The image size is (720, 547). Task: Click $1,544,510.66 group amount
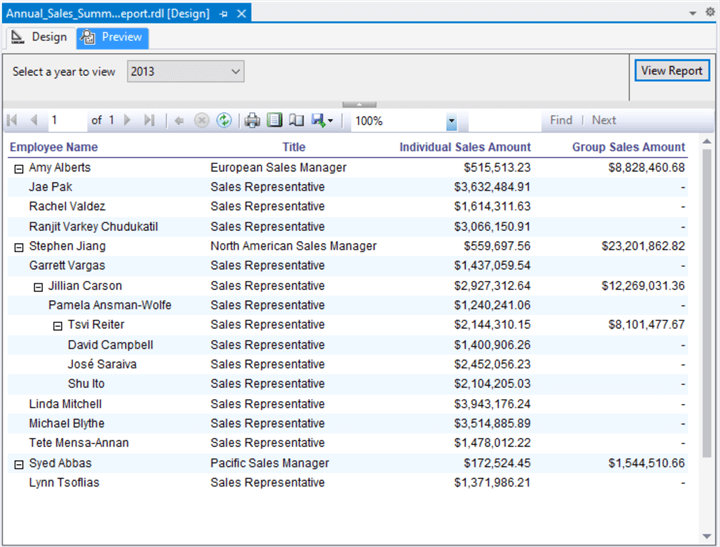(647, 463)
